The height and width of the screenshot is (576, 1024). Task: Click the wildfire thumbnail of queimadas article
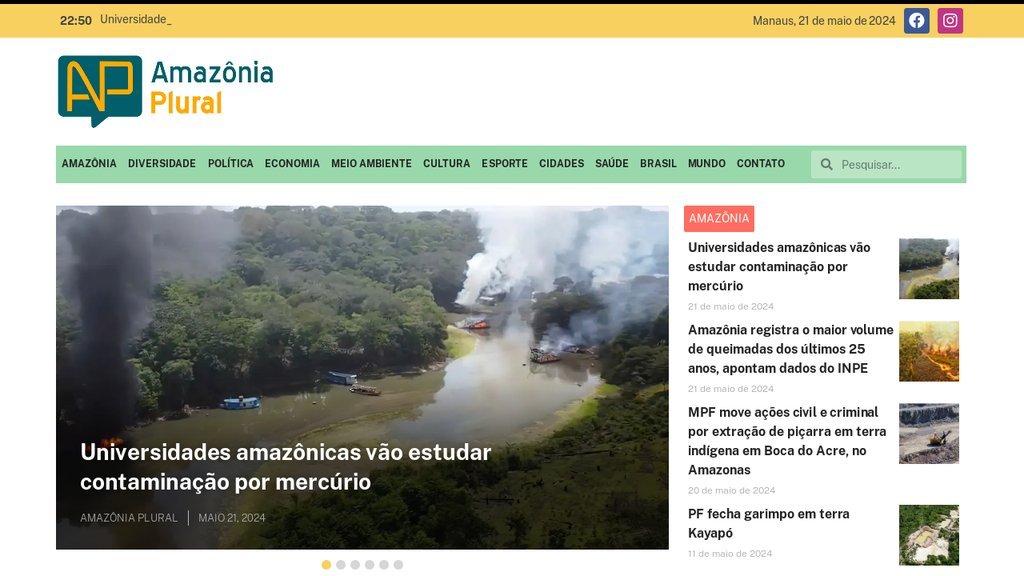click(929, 351)
